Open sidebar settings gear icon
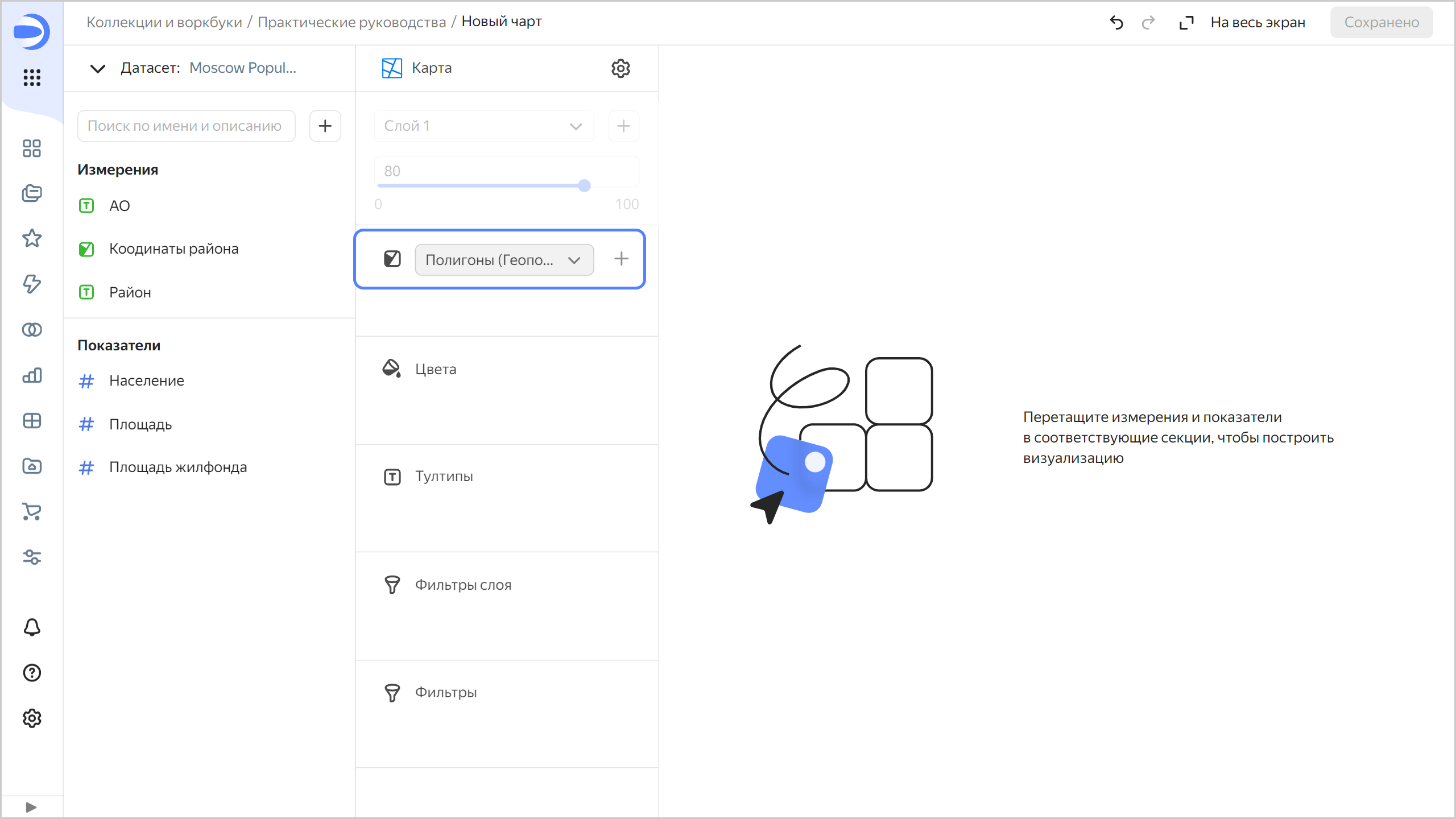Viewport: 1456px width, 819px height. click(x=32, y=718)
